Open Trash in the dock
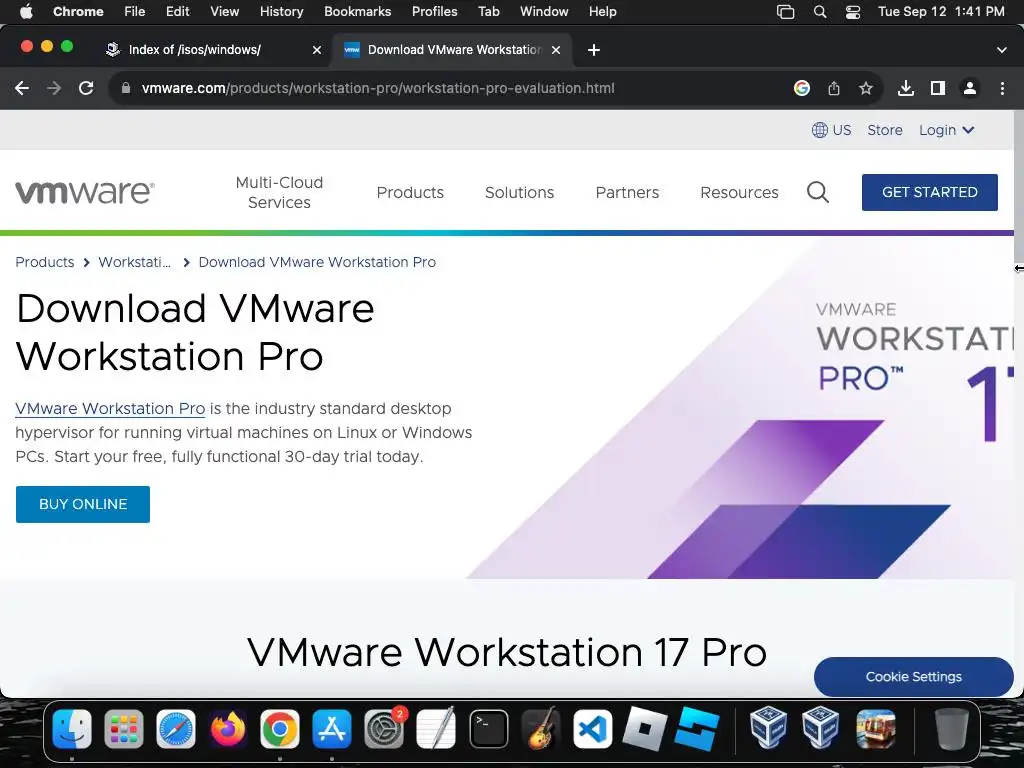The width and height of the screenshot is (1024, 768). tap(952, 729)
